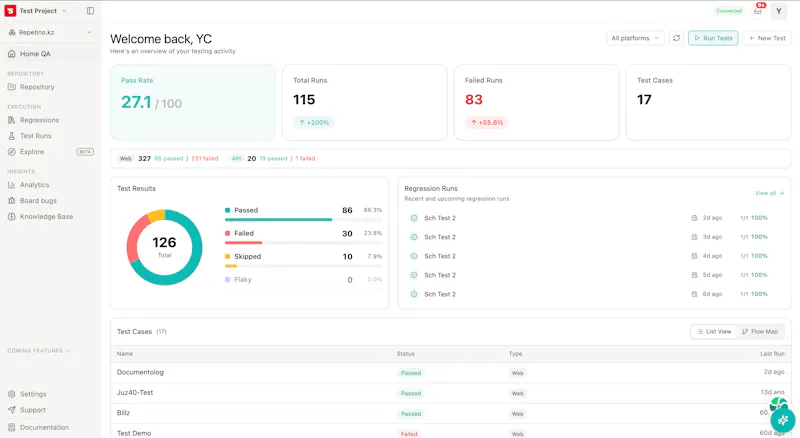Click the status check icon of the 2d ago run
The width and height of the screenshot is (800, 438).
(x=414, y=218)
